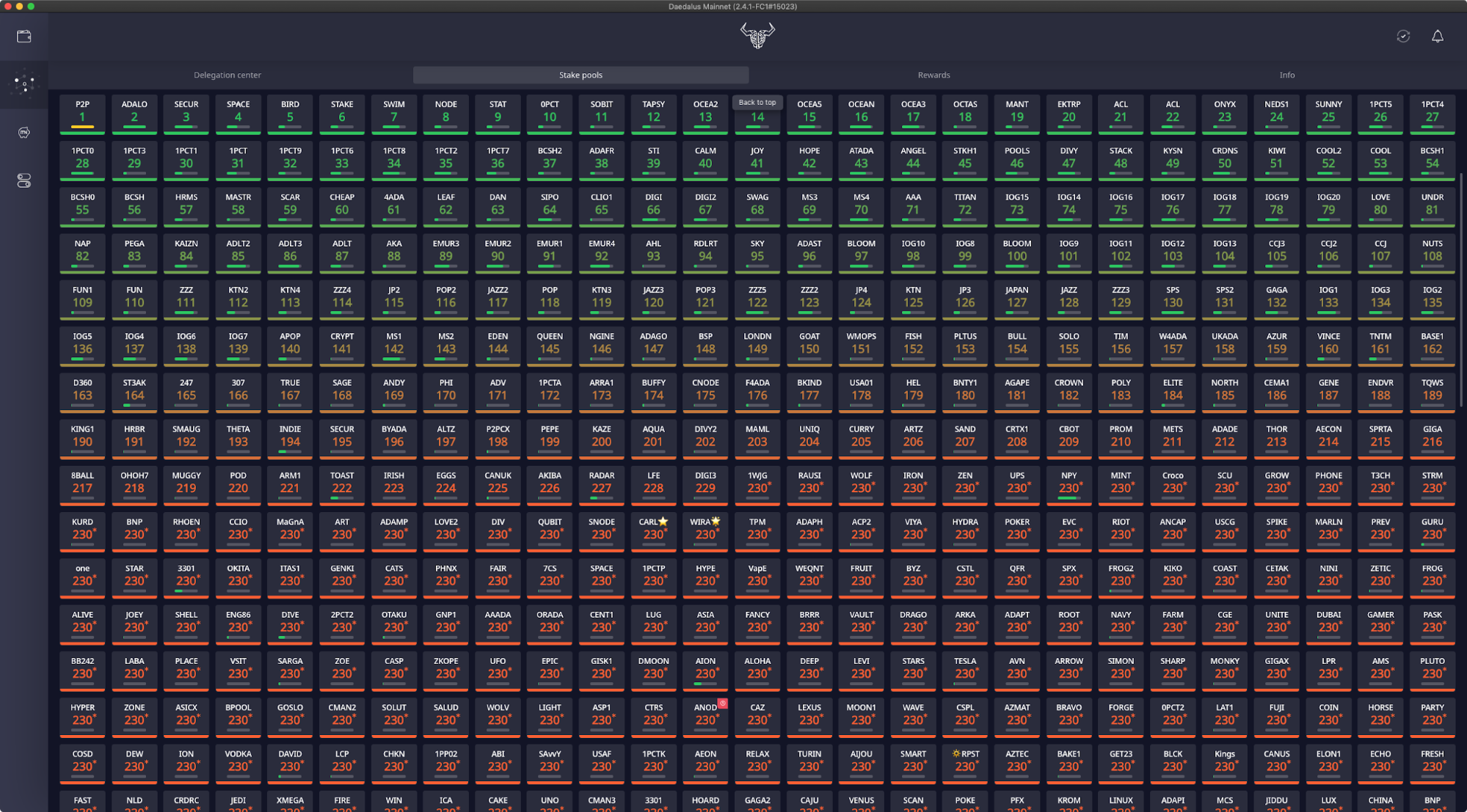
Task: Open the Rewards tab
Action: pyautogui.click(x=933, y=75)
